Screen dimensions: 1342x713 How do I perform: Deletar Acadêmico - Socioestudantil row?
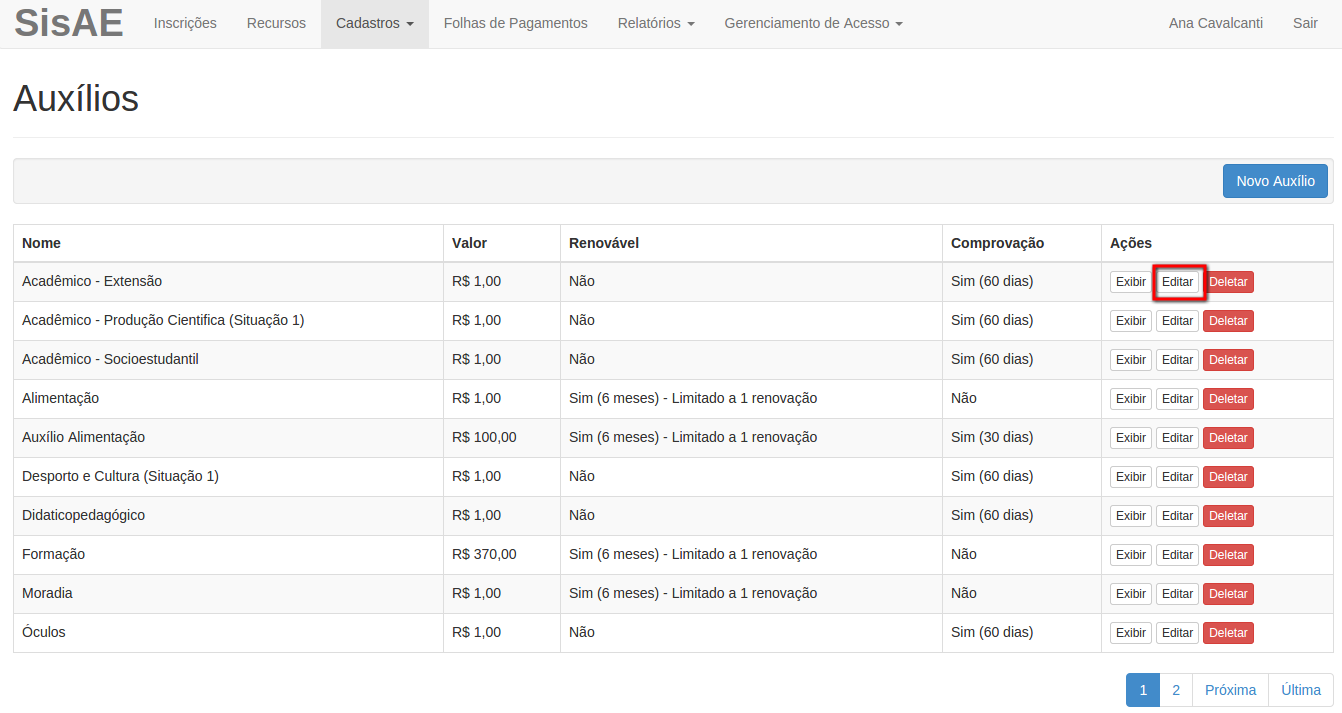coord(1228,360)
